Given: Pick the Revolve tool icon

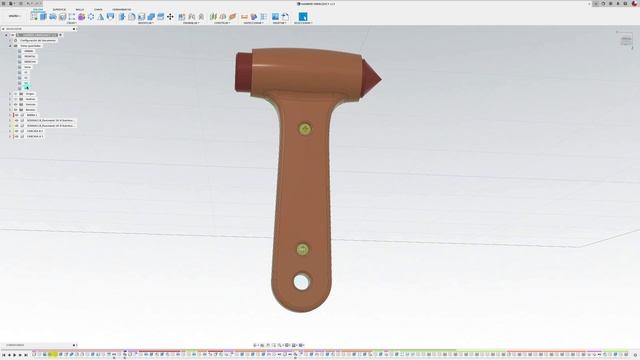Looking at the screenshot, I should [53, 17].
